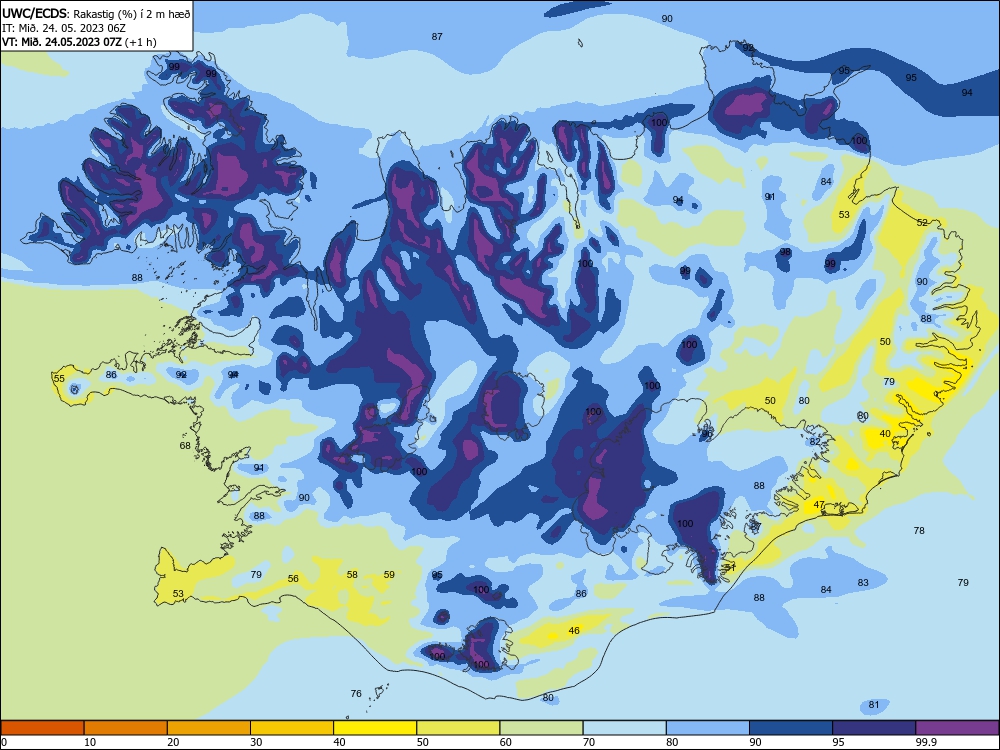Click the 'VT: Mið. 24.05.2023 07Z (+1 h)' line
Image resolution: width=1000 pixels, height=750 pixels.
[x=79, y=42]
